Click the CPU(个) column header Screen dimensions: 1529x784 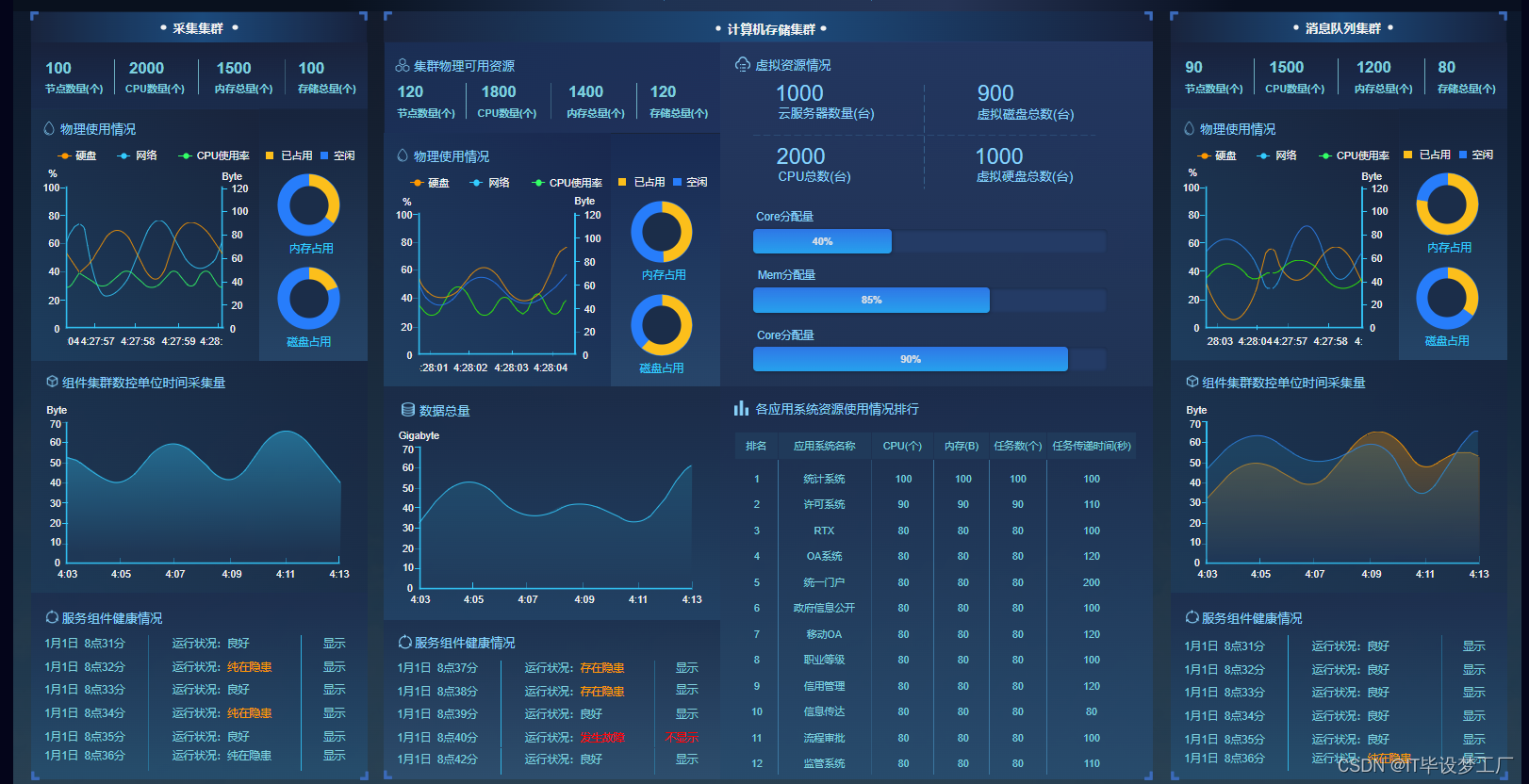[902, 446]
